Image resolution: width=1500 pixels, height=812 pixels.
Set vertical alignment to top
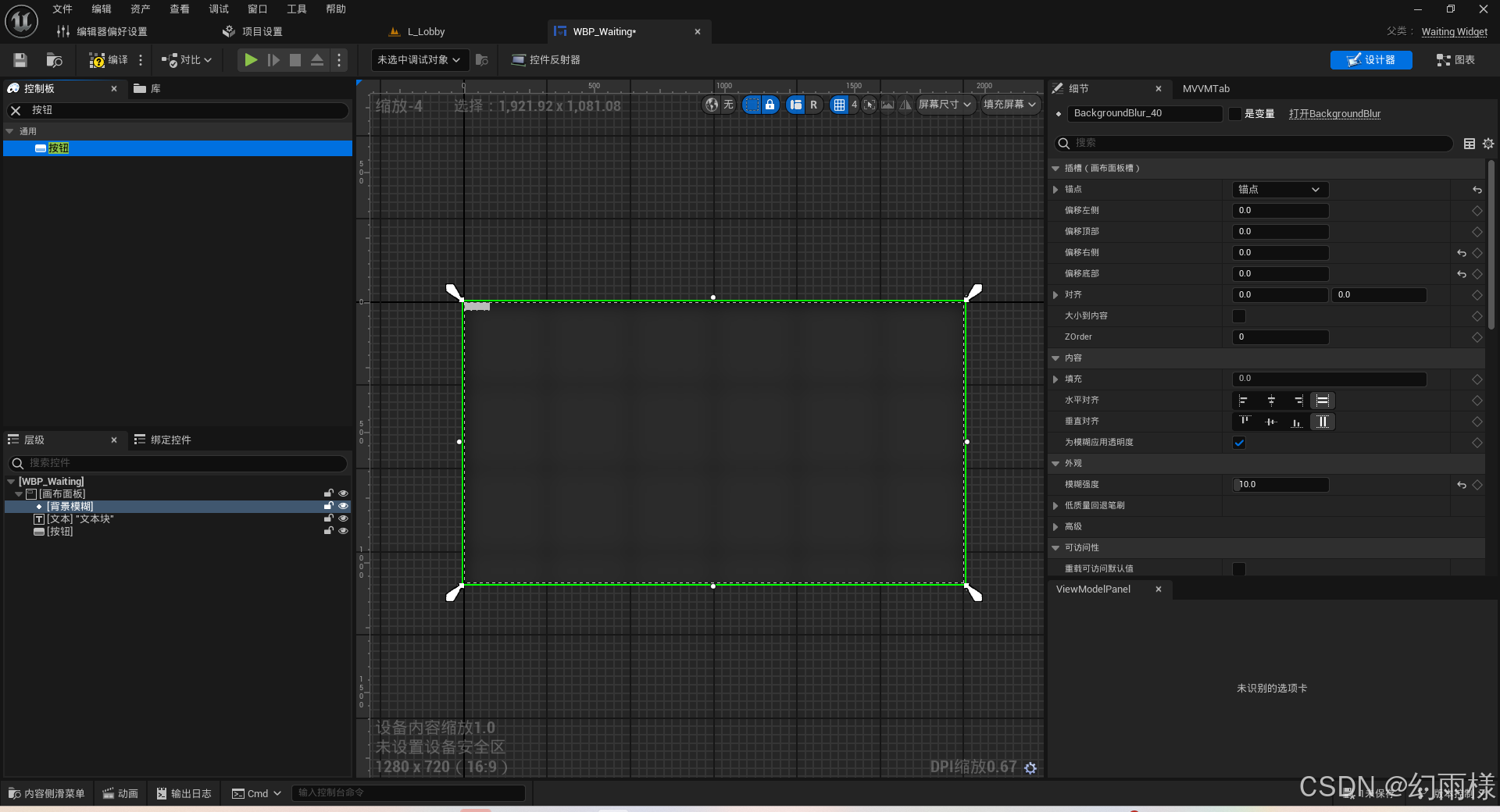tap(1245, 422)
